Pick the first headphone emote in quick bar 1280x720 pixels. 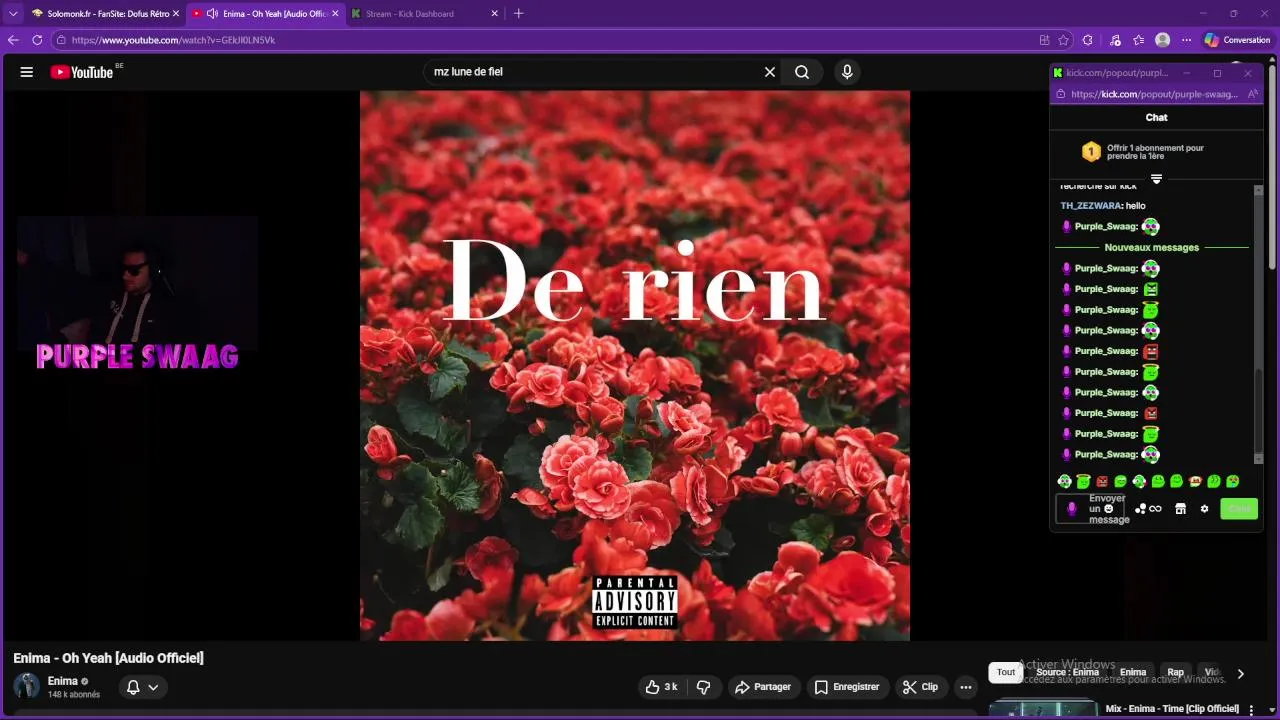tap(1064, 482)
